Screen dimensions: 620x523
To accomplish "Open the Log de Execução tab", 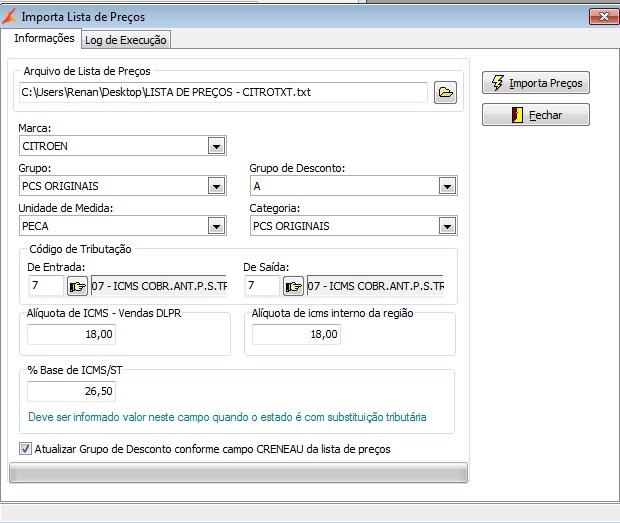I will click(x=126, y=40).
